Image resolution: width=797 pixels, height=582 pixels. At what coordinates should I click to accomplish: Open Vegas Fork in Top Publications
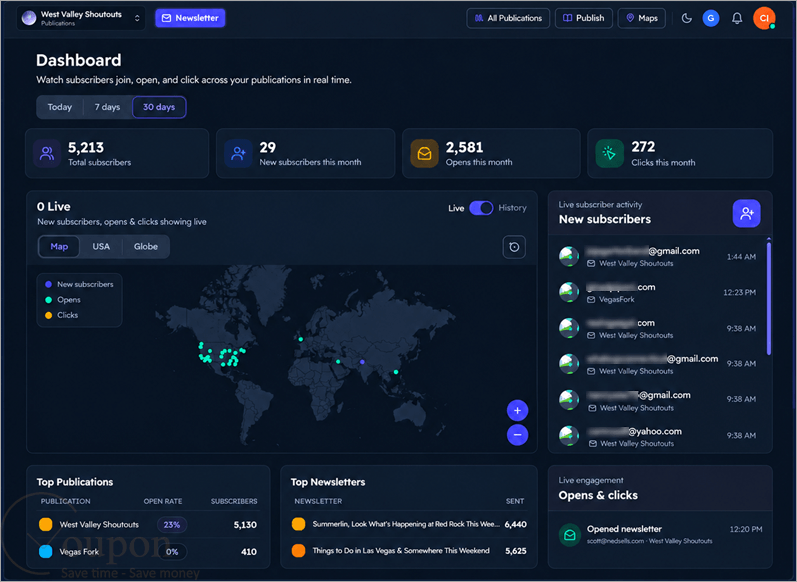tap(79, 552)
